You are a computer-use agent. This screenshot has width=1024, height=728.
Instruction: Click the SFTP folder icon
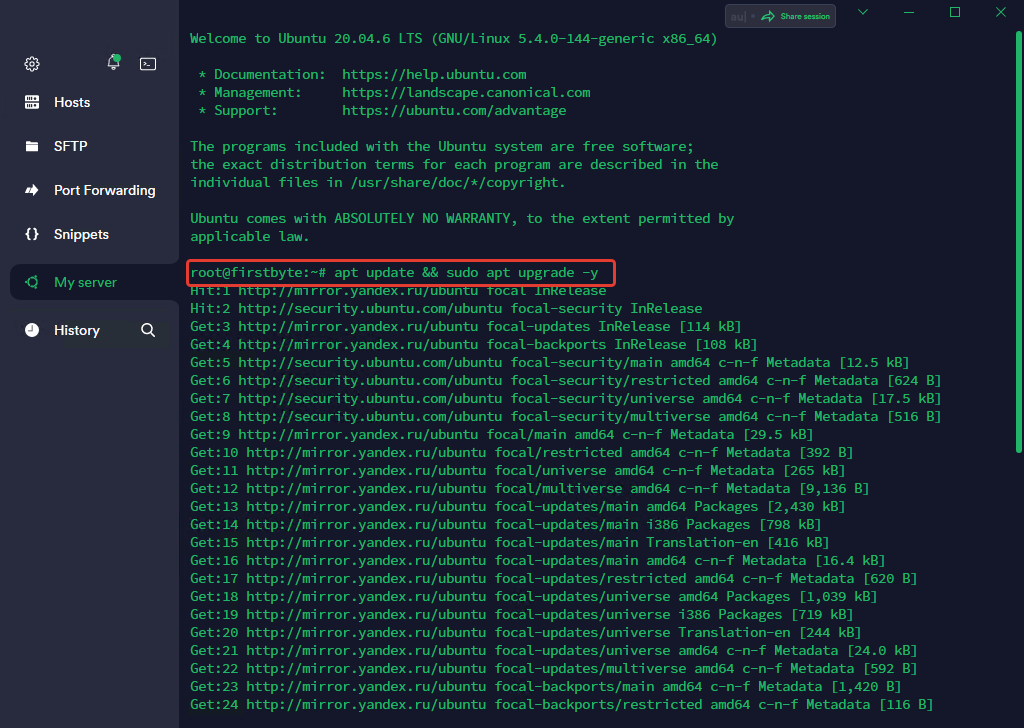tap(32, 146)
